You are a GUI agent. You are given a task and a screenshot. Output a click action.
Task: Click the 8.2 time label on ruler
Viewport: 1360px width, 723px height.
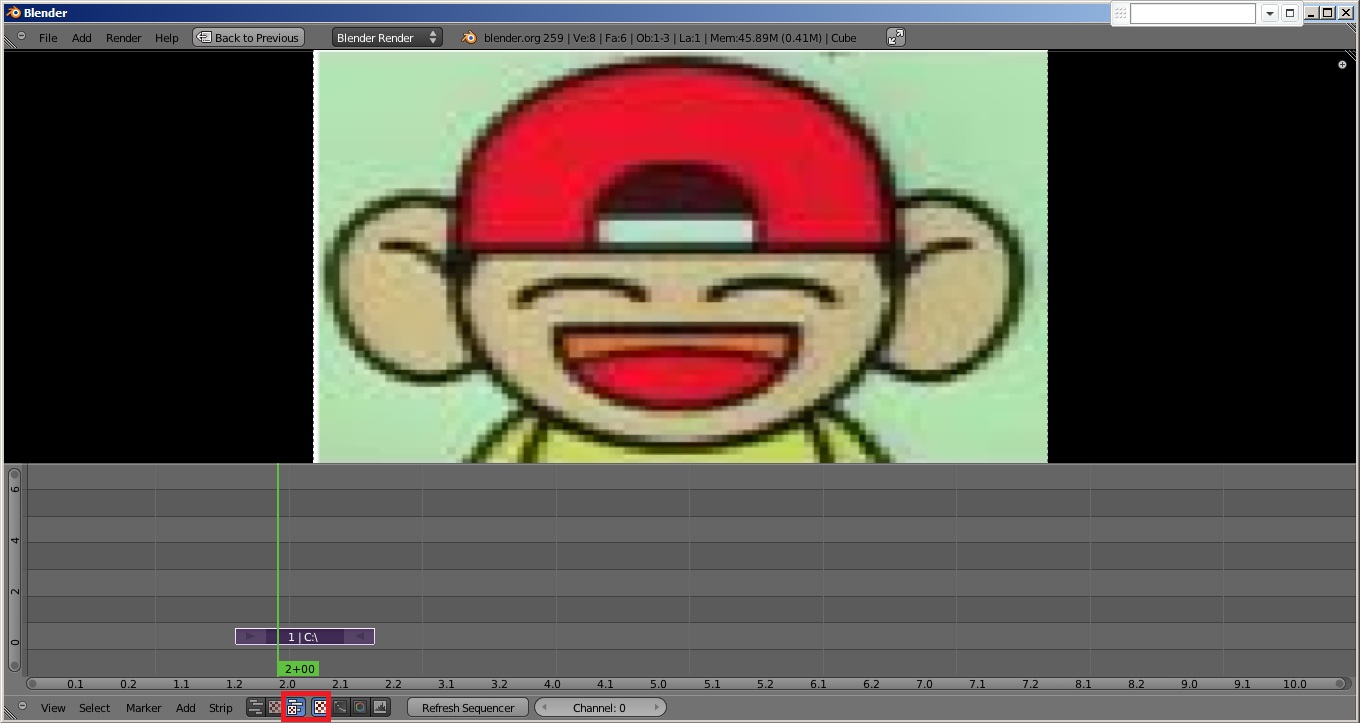tap(1136, 685)
